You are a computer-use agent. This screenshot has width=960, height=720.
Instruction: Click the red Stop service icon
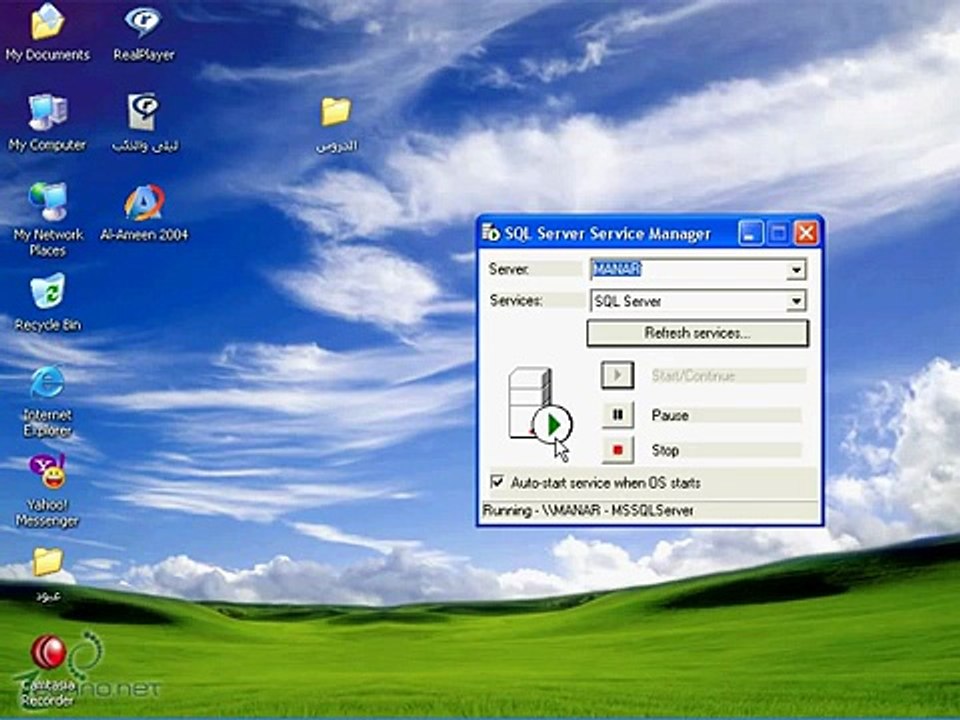click(x=617, y=450)
